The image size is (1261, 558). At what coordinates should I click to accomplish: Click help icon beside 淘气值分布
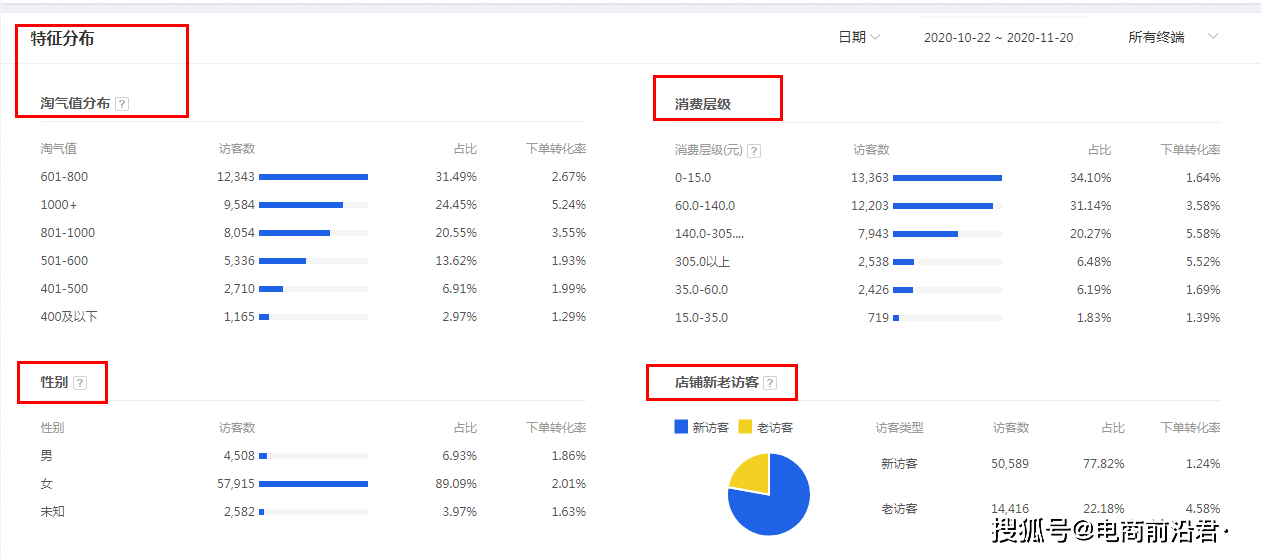pos(122,103)
